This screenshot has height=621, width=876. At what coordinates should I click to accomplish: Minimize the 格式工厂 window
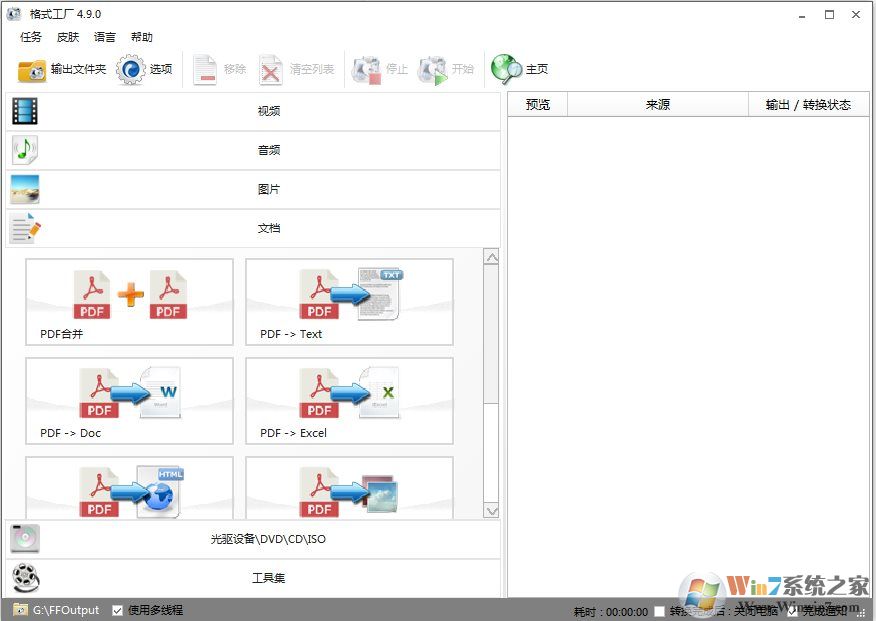click(802, 15)
